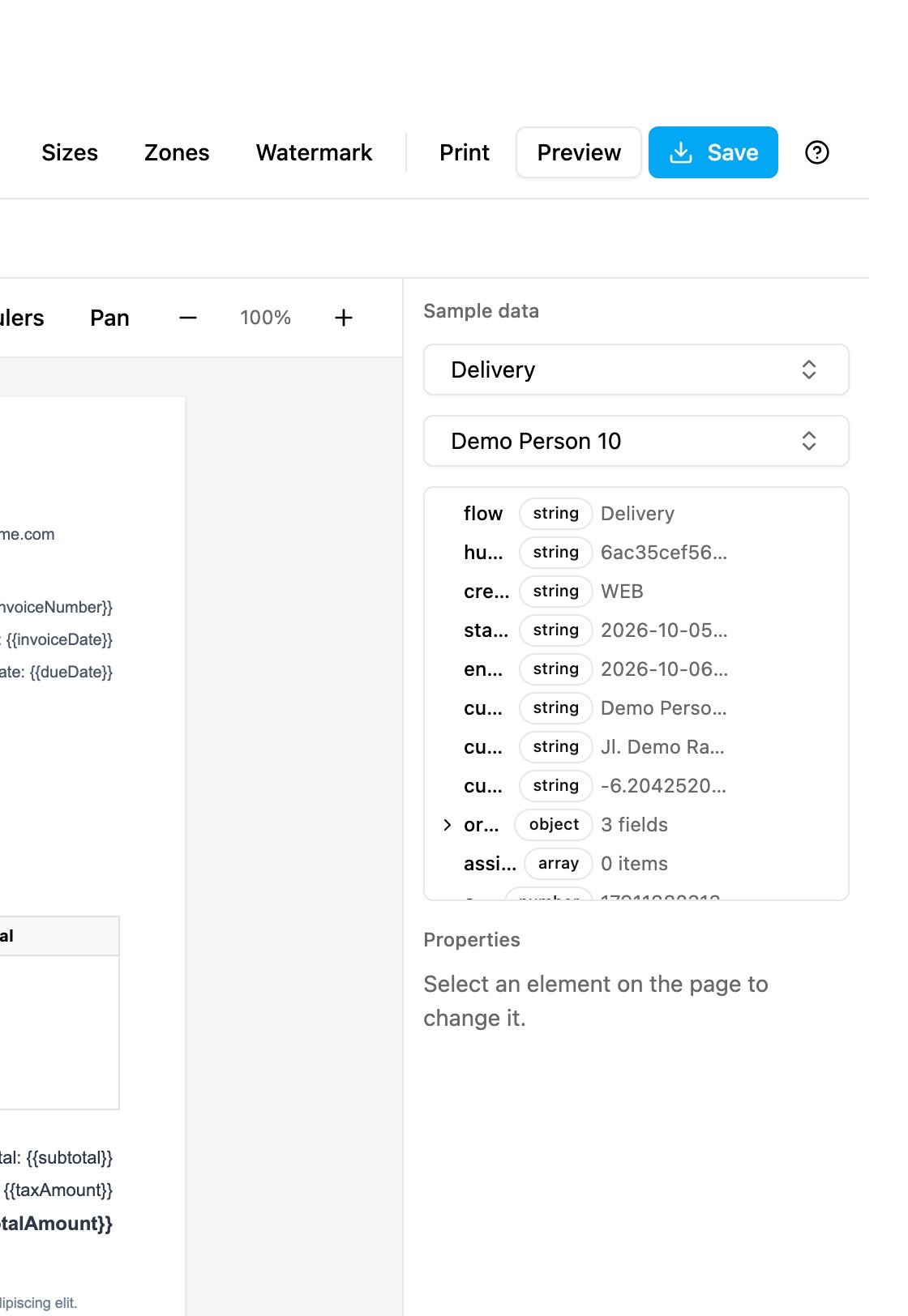
Task: Click the Properties heading
Action: 472,940
